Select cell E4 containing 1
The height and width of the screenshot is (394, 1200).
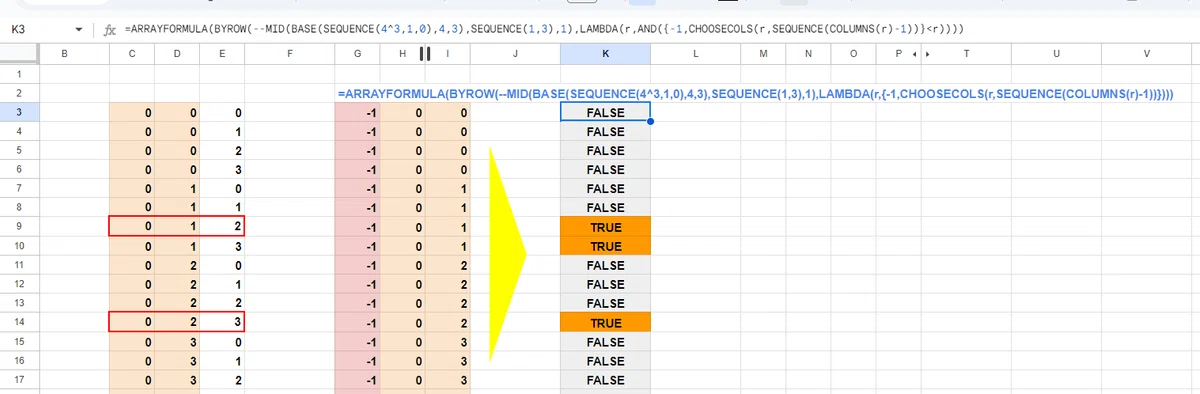[x=222, y=132]
